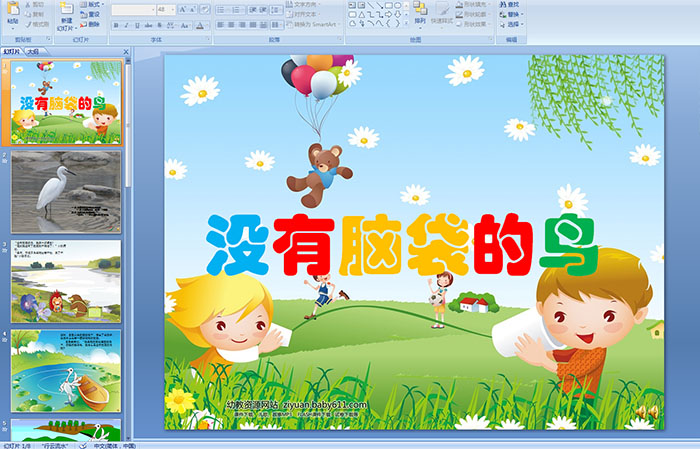Click the font color icon
Image resolution: width=700 pixels, height=449 pixels.
pyautogui.click(x=200, y=25)
